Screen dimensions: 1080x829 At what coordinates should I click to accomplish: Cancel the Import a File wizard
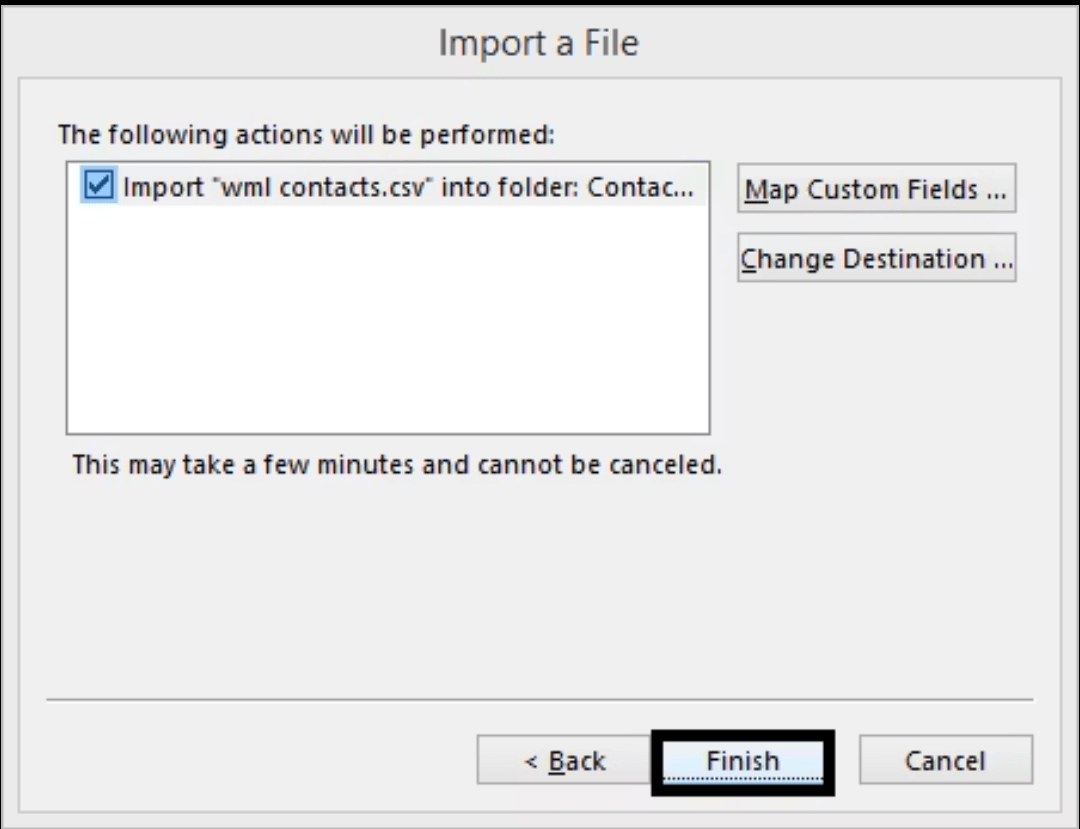click(946, 759)
